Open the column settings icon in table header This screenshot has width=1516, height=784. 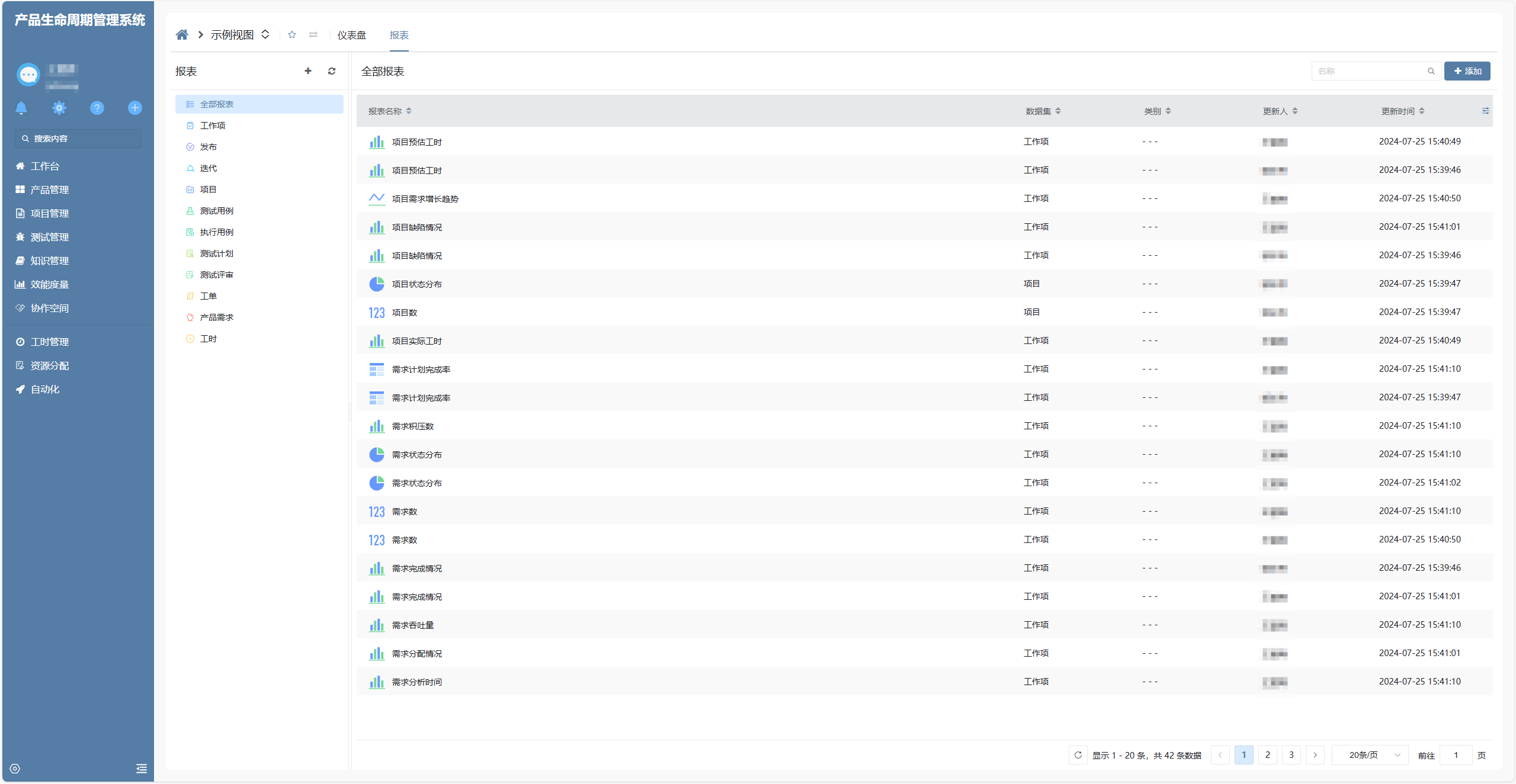(1485, 111)
